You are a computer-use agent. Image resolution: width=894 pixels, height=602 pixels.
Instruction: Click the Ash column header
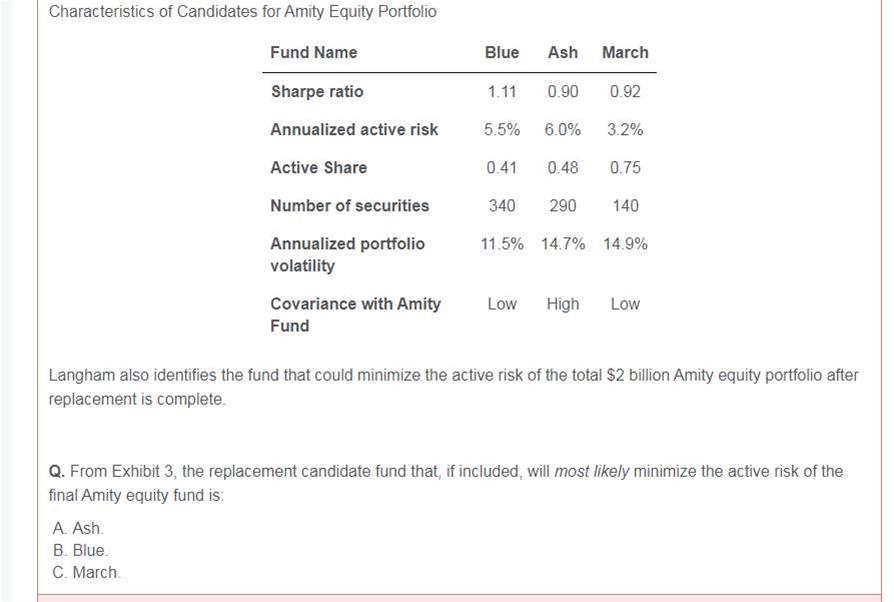[563, 52]
